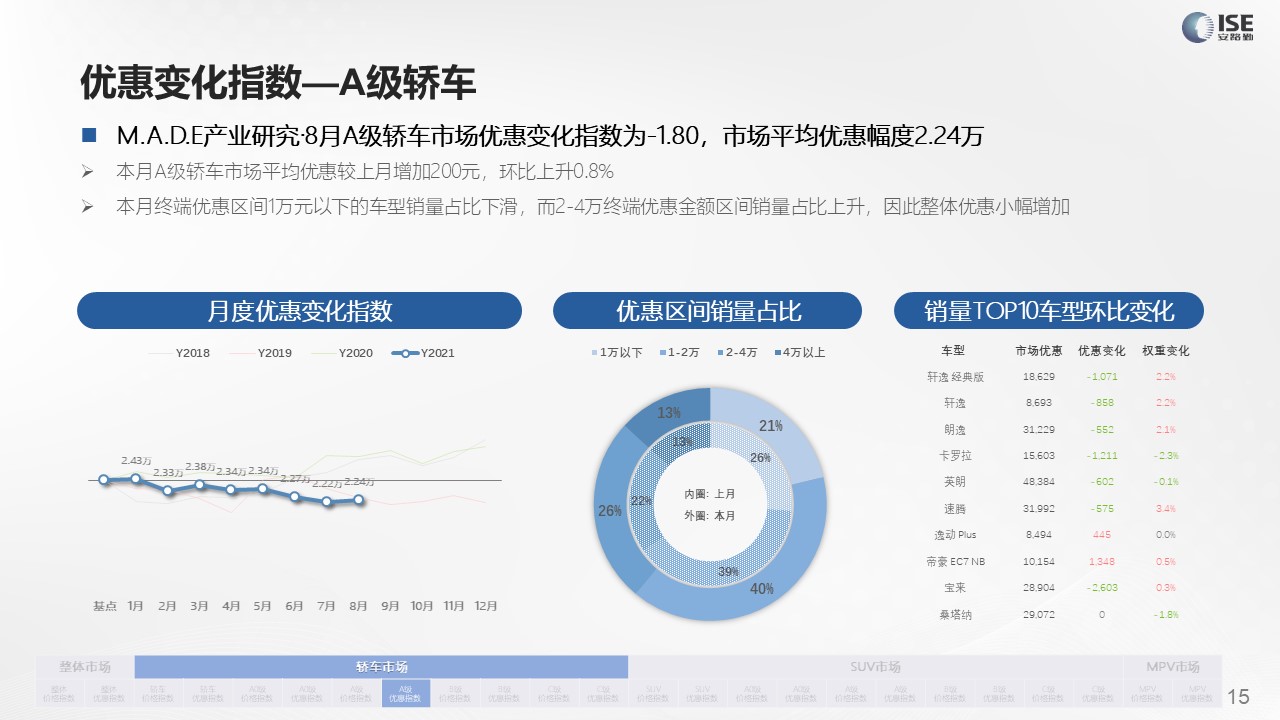1280x720 pixels.
Task: Click the 月度优惠变化指数 header button
Action: [299, 311]
